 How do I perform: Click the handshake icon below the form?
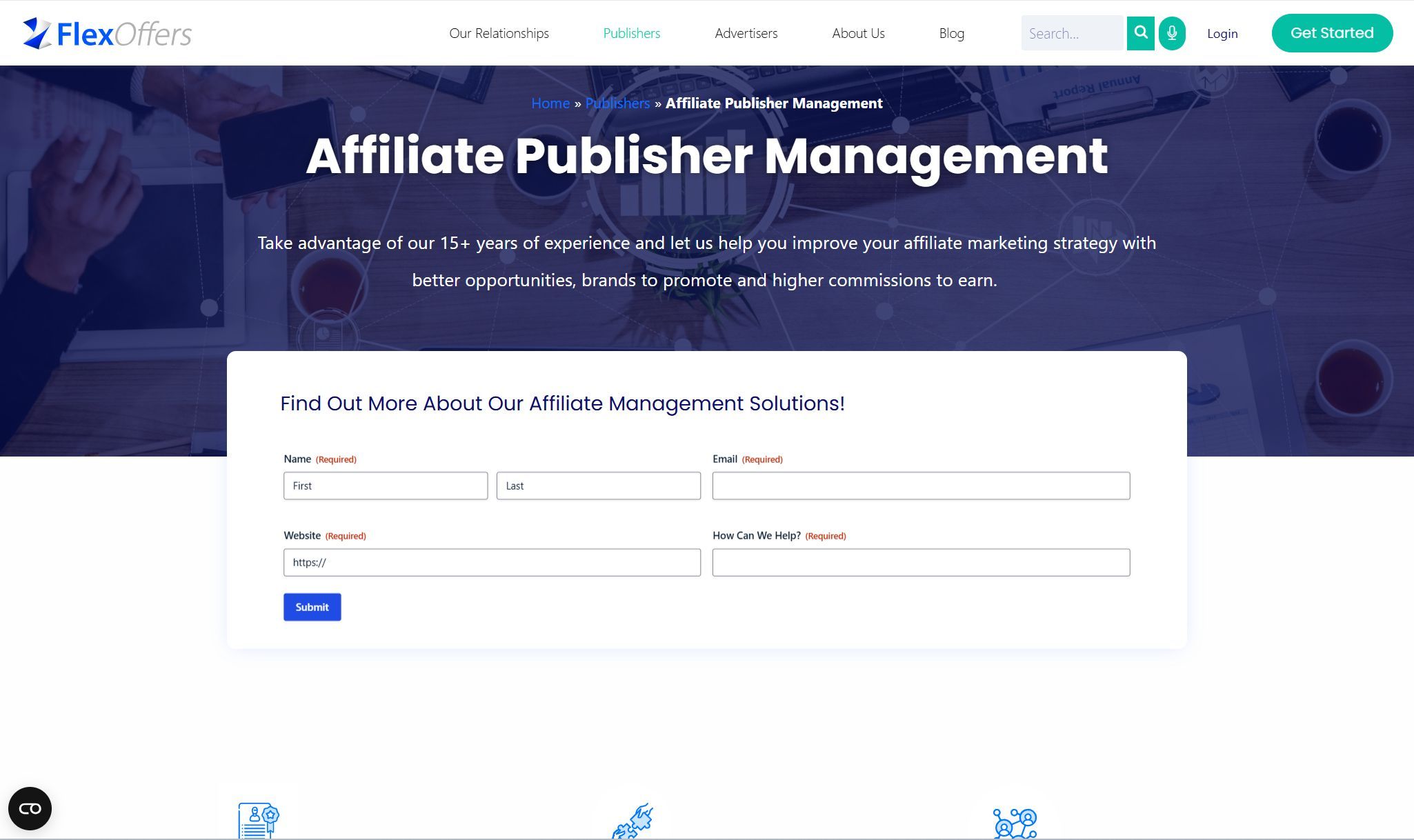pyautogui.click(x=633, y=821)
